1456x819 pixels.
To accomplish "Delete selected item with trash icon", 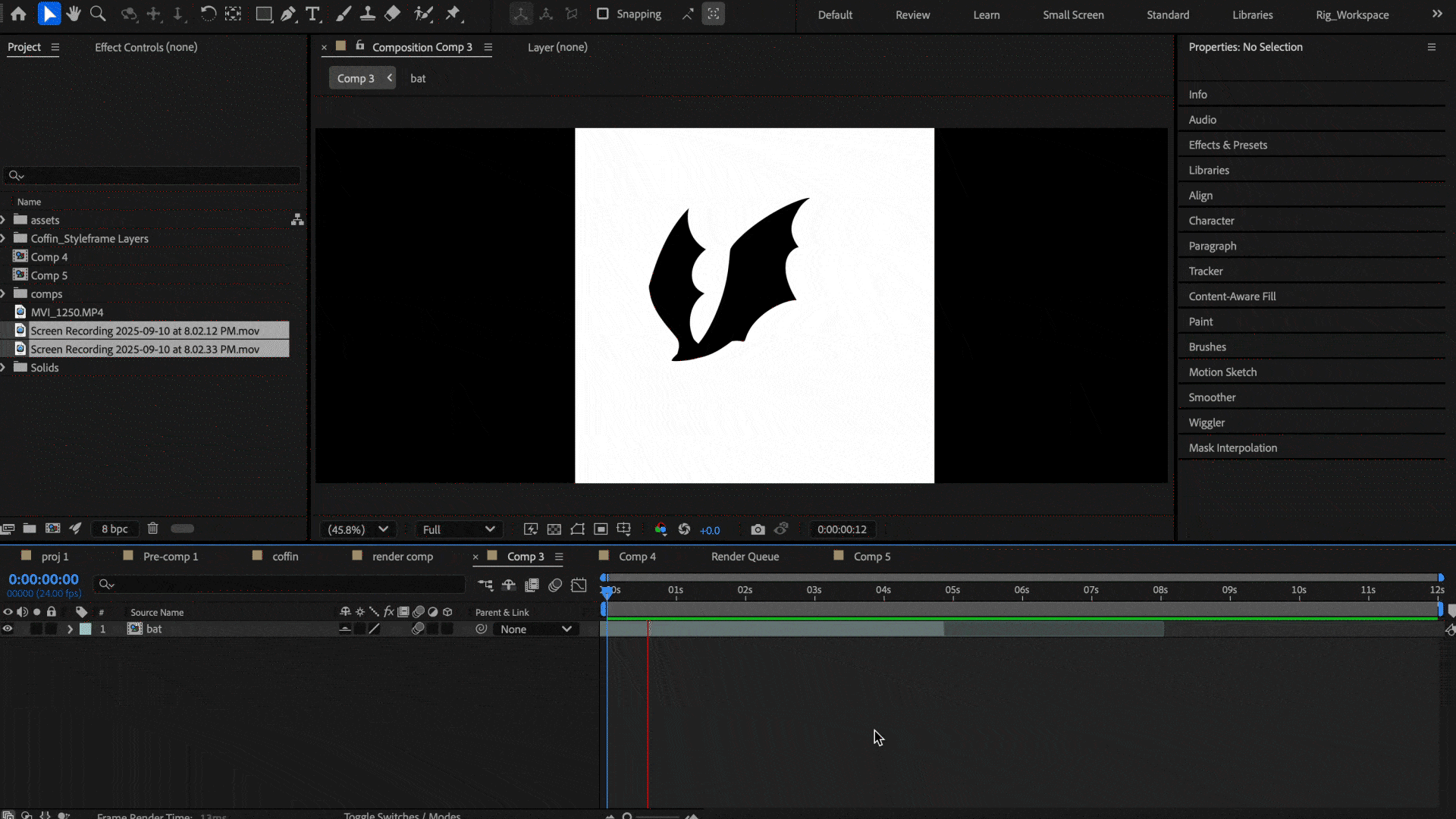I will coord(152,529).
